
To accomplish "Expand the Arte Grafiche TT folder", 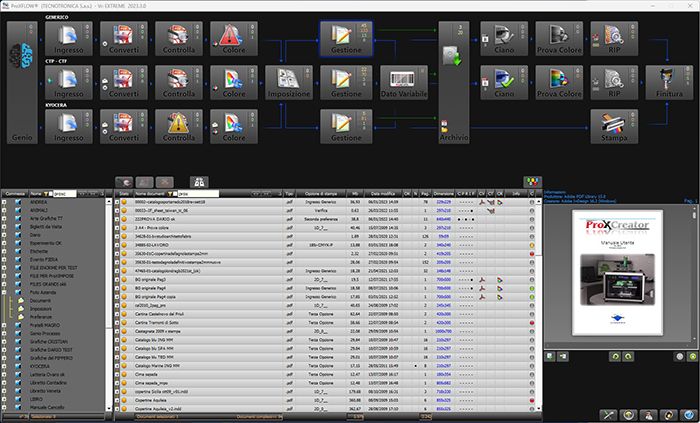I will click(x=4, y=219).
